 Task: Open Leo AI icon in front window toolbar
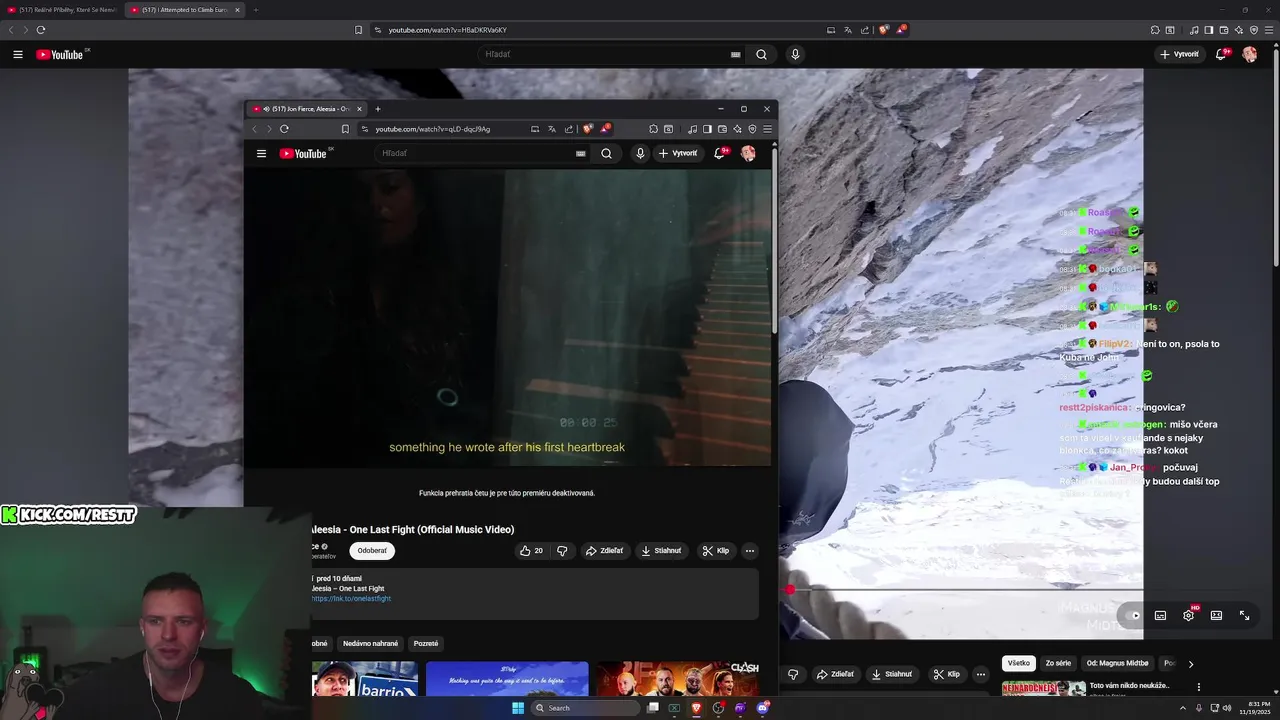(737, 129)
